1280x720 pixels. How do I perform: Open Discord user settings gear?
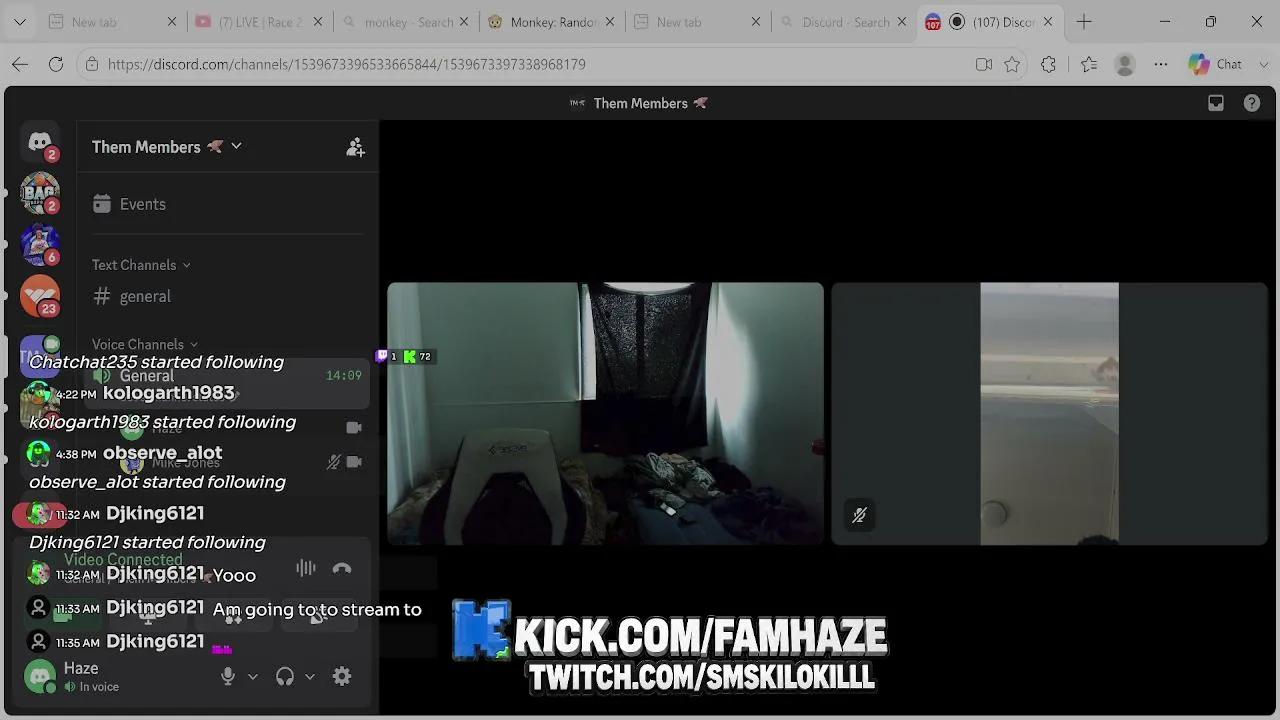(x=342, y=677)
